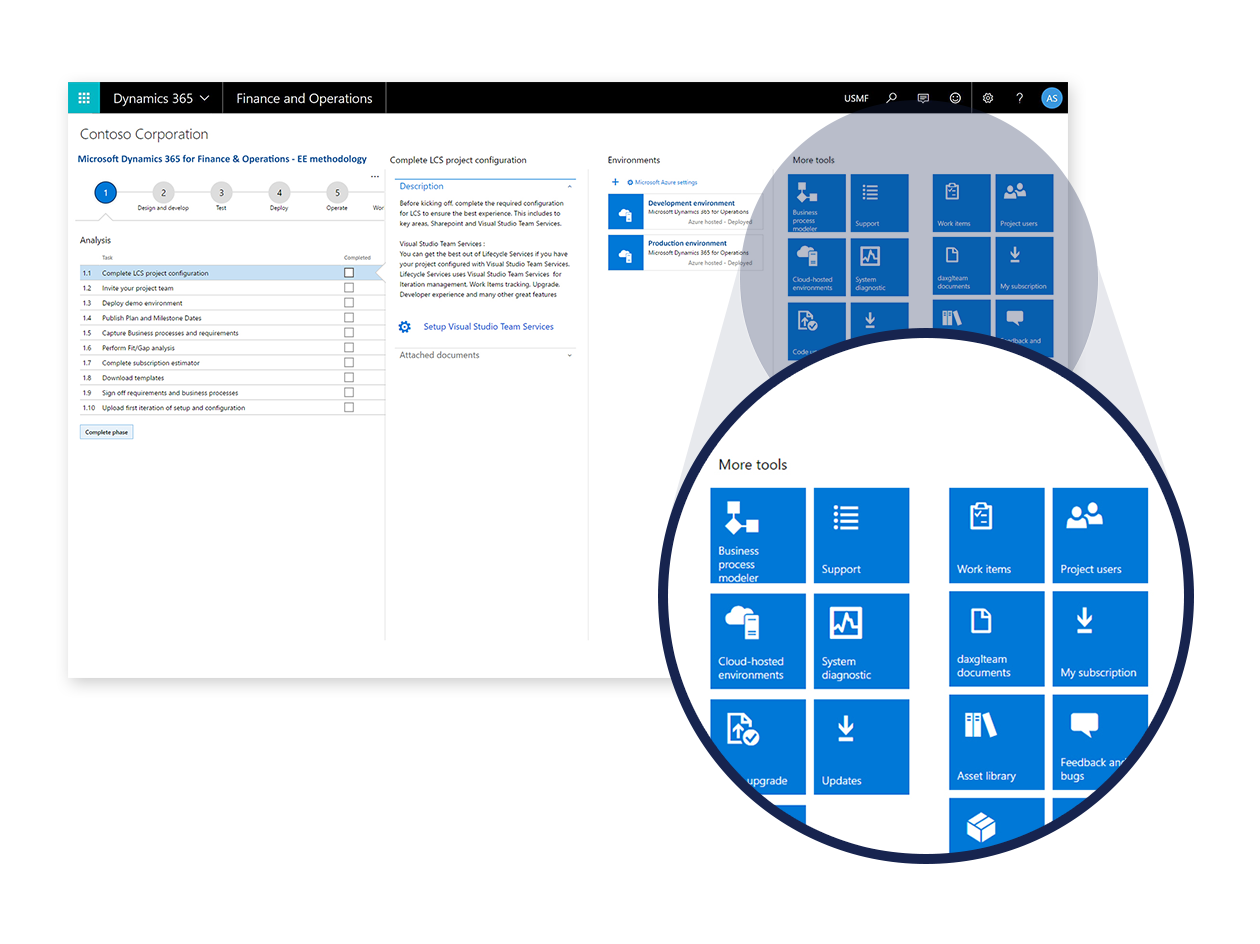The height and width of the screenshot is (944, 1260).
Task: Go to phase 4 Deploy
Action: click(280, 193)
